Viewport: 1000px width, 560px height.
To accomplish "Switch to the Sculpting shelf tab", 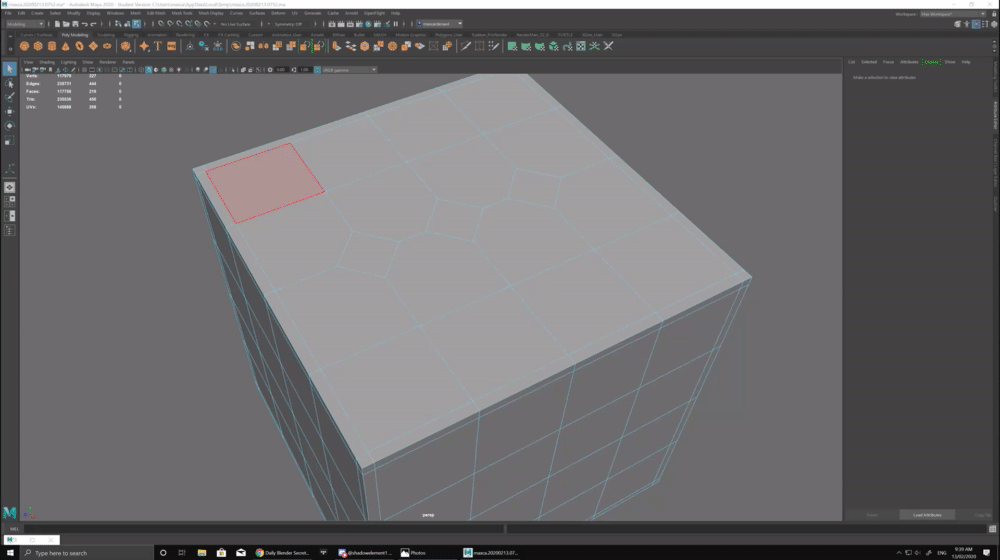I will click(106, 34).
